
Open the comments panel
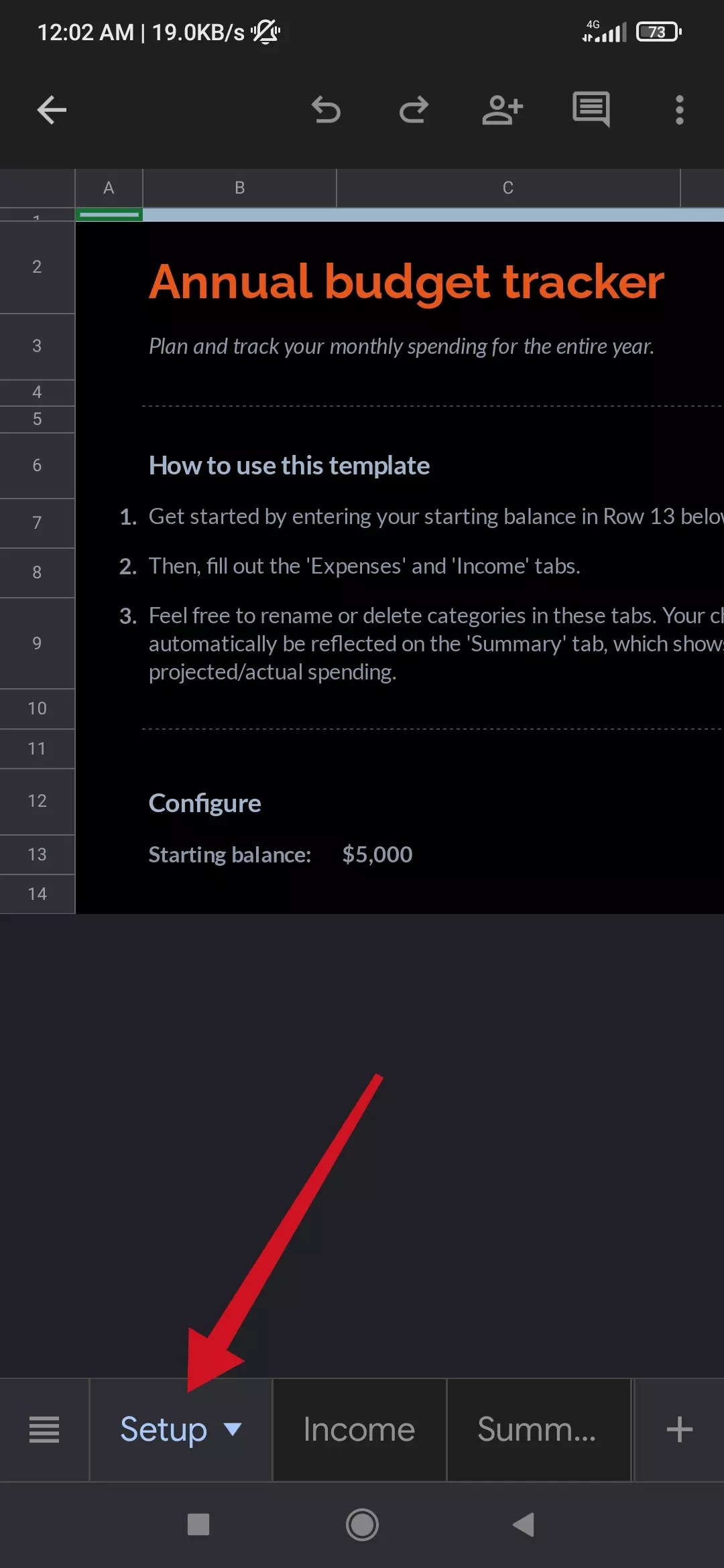point(591,110)
